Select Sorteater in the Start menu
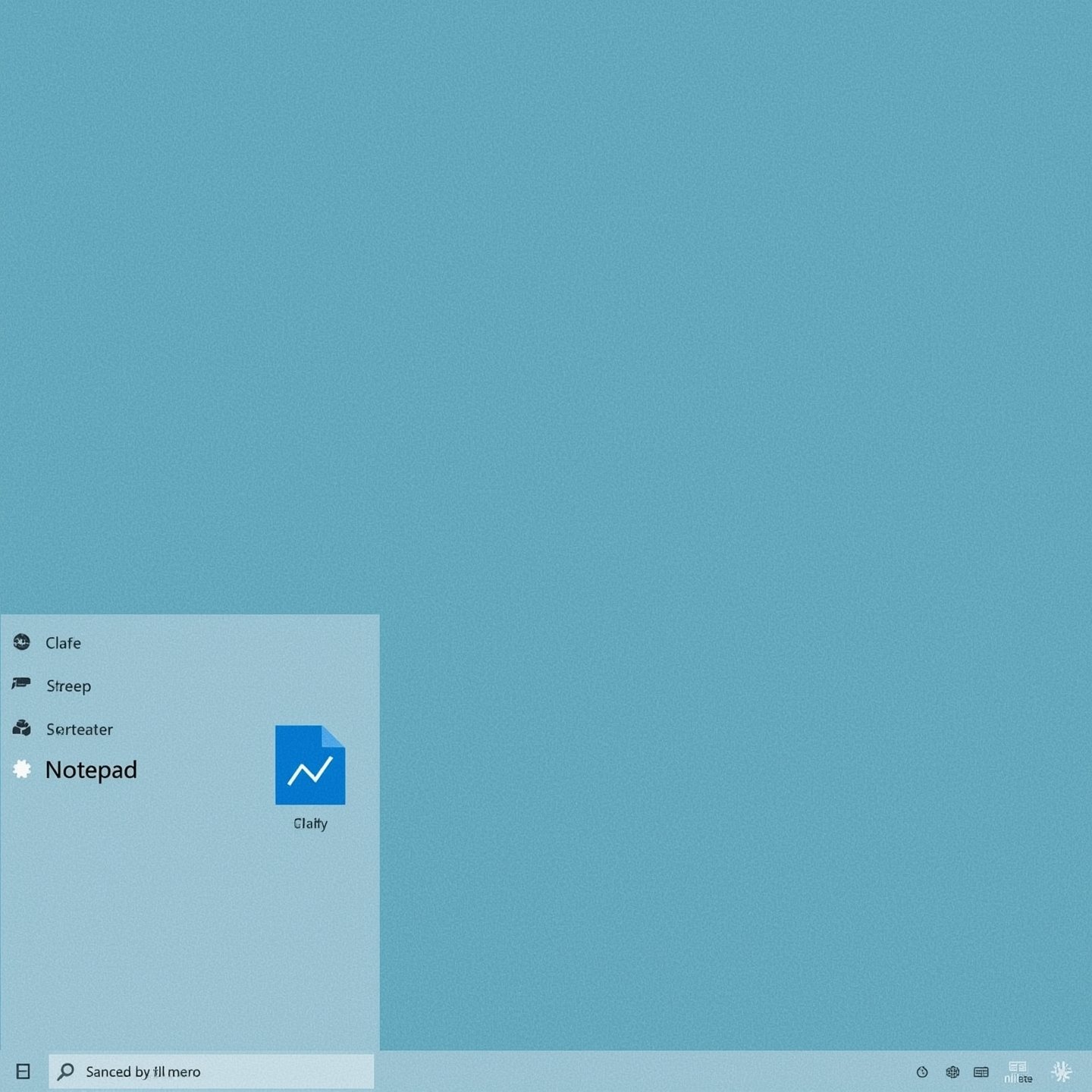 point(79,729)
